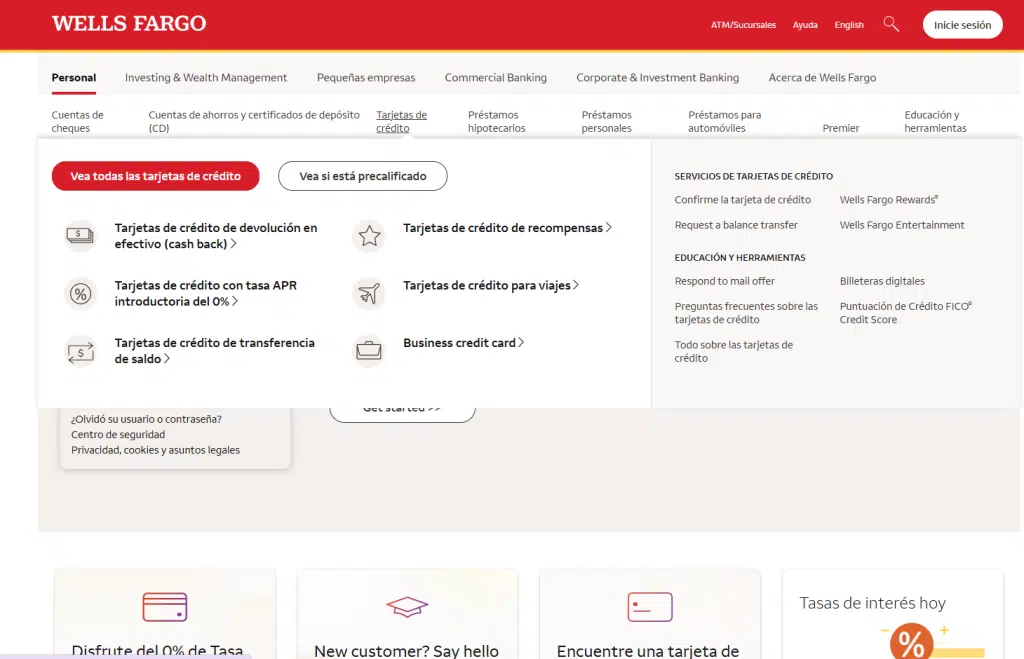Screen dimensions: 1024x659
Task: Click the cash back money icon
Action: 80,236
